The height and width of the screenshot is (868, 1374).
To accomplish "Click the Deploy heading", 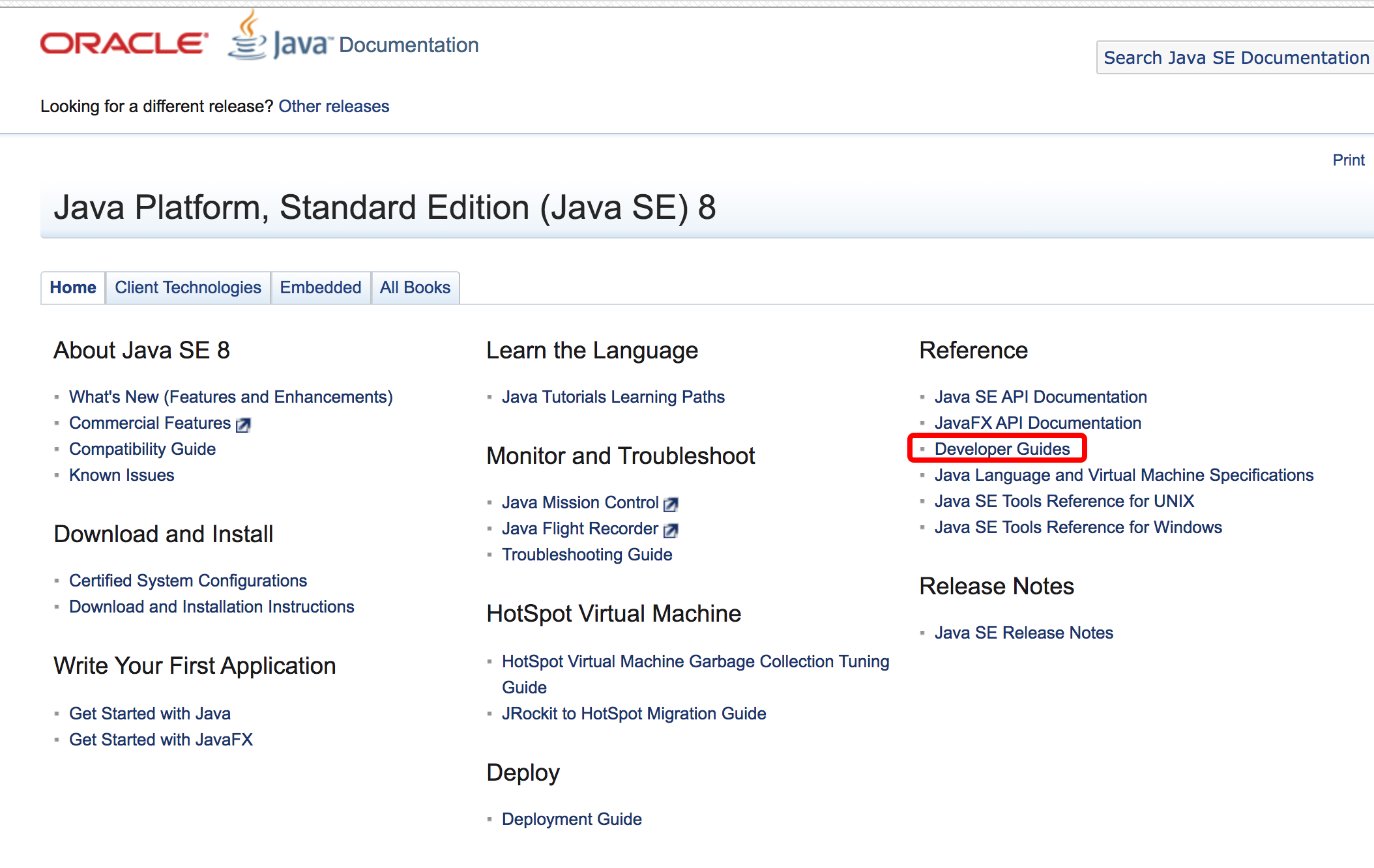I will pyautogui.click(x=523, y=773).
